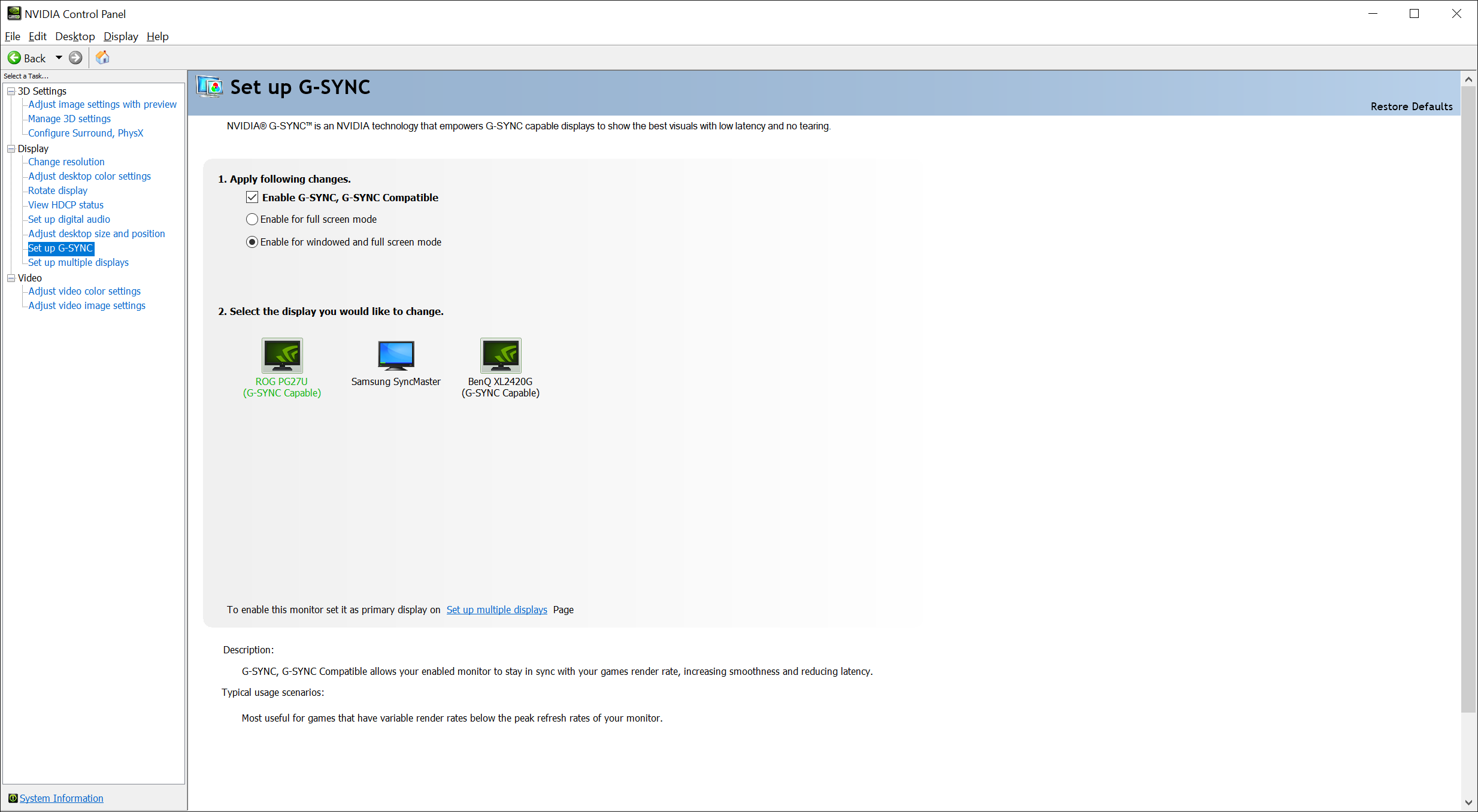The image size is (1478, 812).
Task: Click the green Back arrow icon
Action: point(14,58)
